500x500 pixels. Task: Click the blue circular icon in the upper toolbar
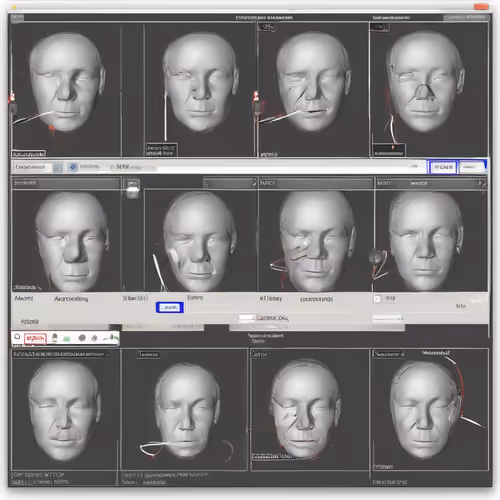coord(73,167)
